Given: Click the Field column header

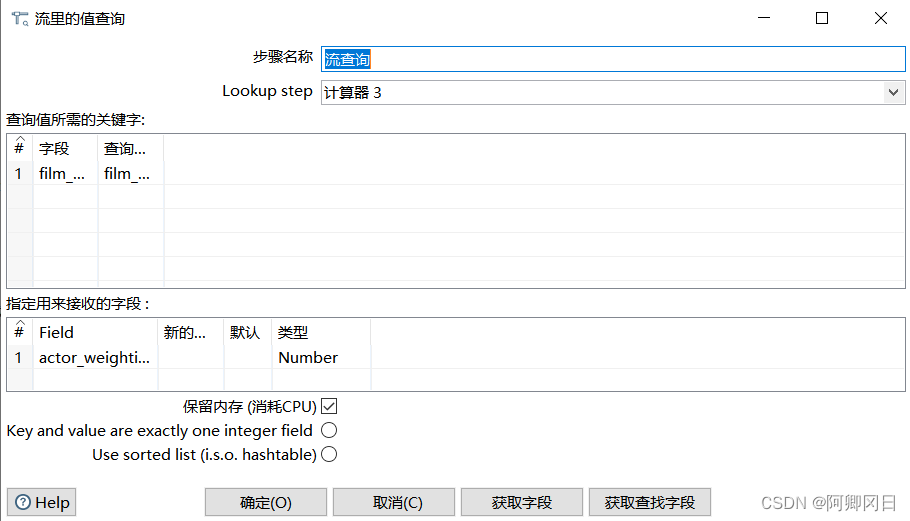Looking at the screenshot, I should [x=95, y=332].
